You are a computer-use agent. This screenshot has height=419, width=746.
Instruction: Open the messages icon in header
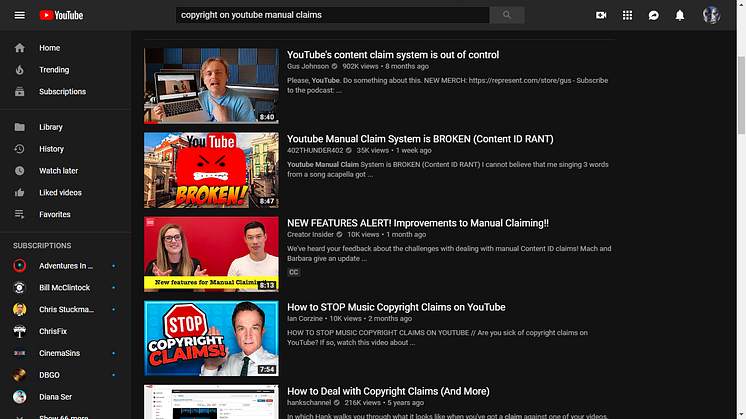(x=654, y=15)
